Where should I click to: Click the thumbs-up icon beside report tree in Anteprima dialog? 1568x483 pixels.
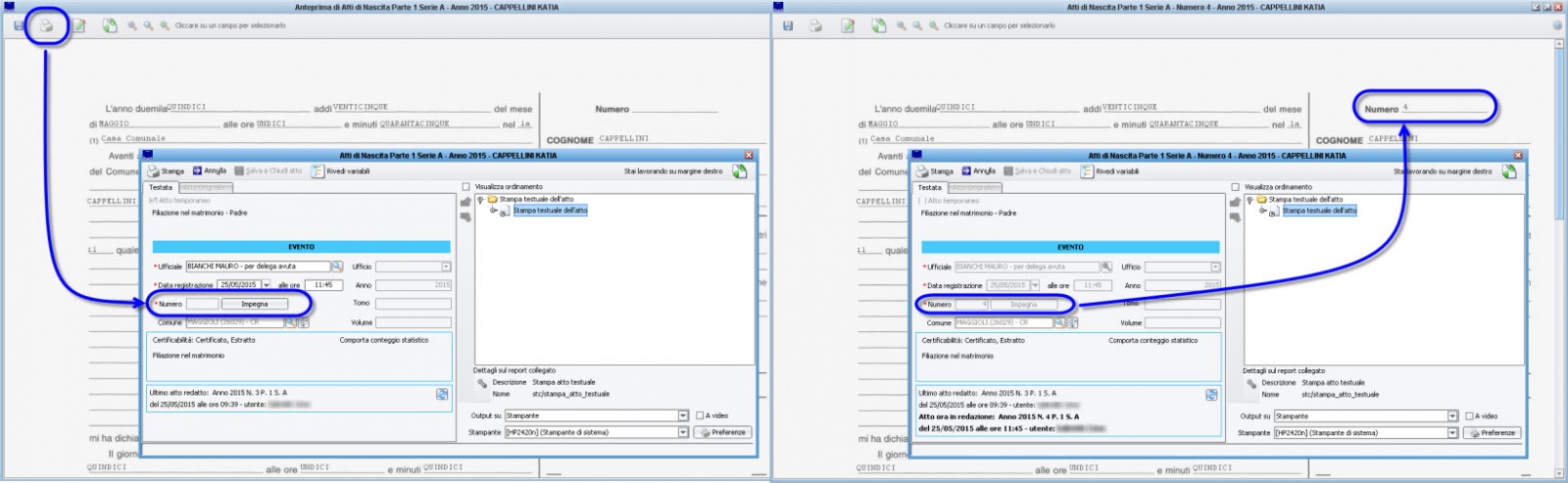(465, 203)
